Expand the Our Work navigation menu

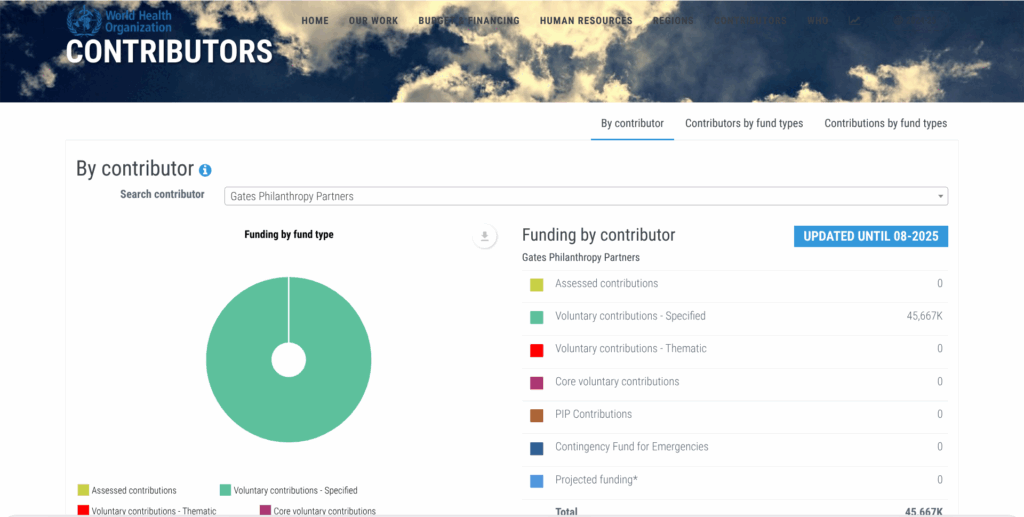(x=373, y=21)
